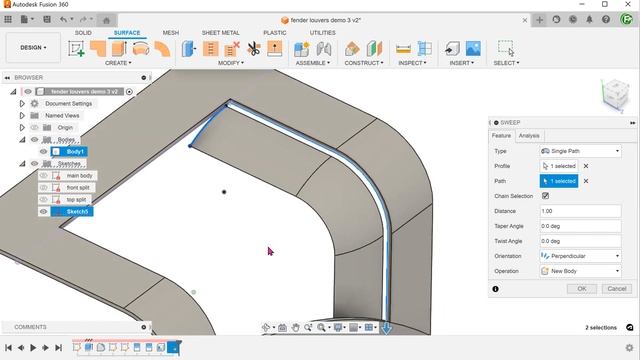
Task: Select the surface Sweep tool
Action: point(162,49)
